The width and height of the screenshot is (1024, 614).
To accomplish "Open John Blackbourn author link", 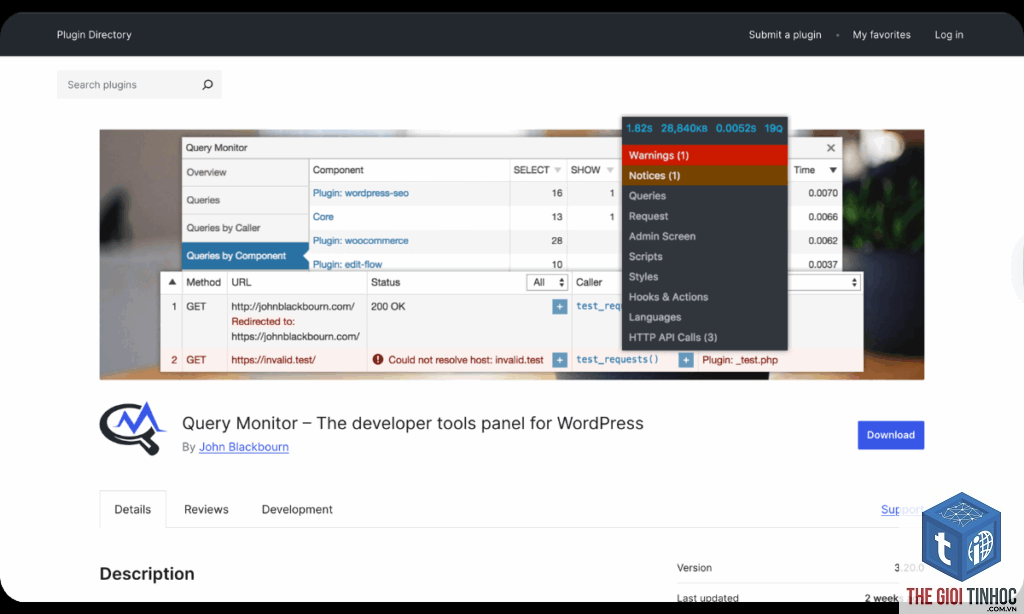I will click(244, 447).
